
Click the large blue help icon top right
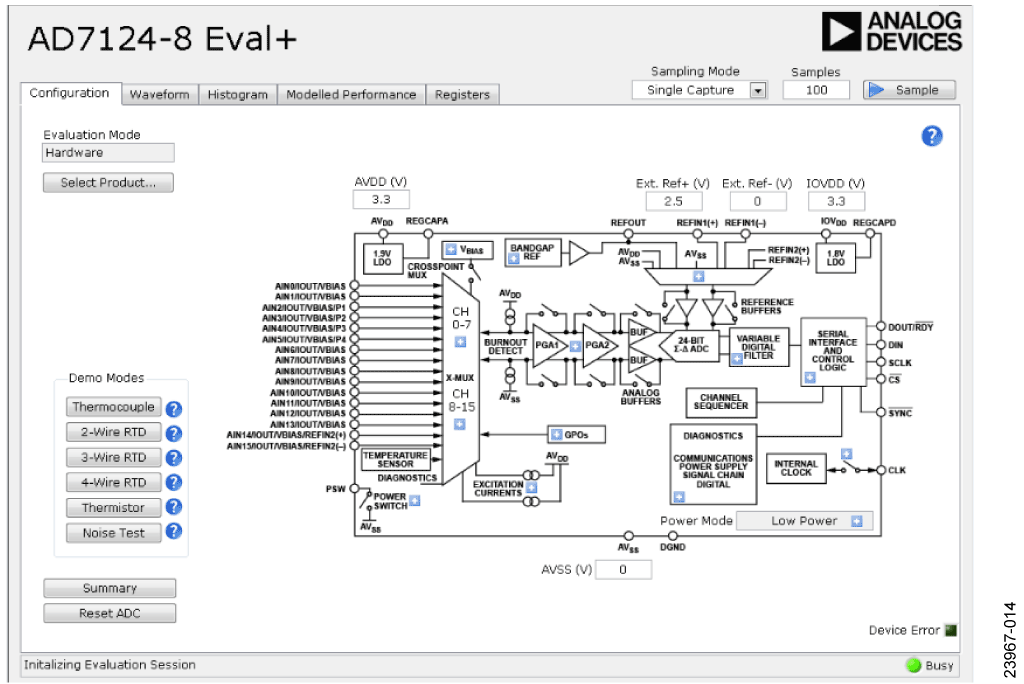coord(931,137)
